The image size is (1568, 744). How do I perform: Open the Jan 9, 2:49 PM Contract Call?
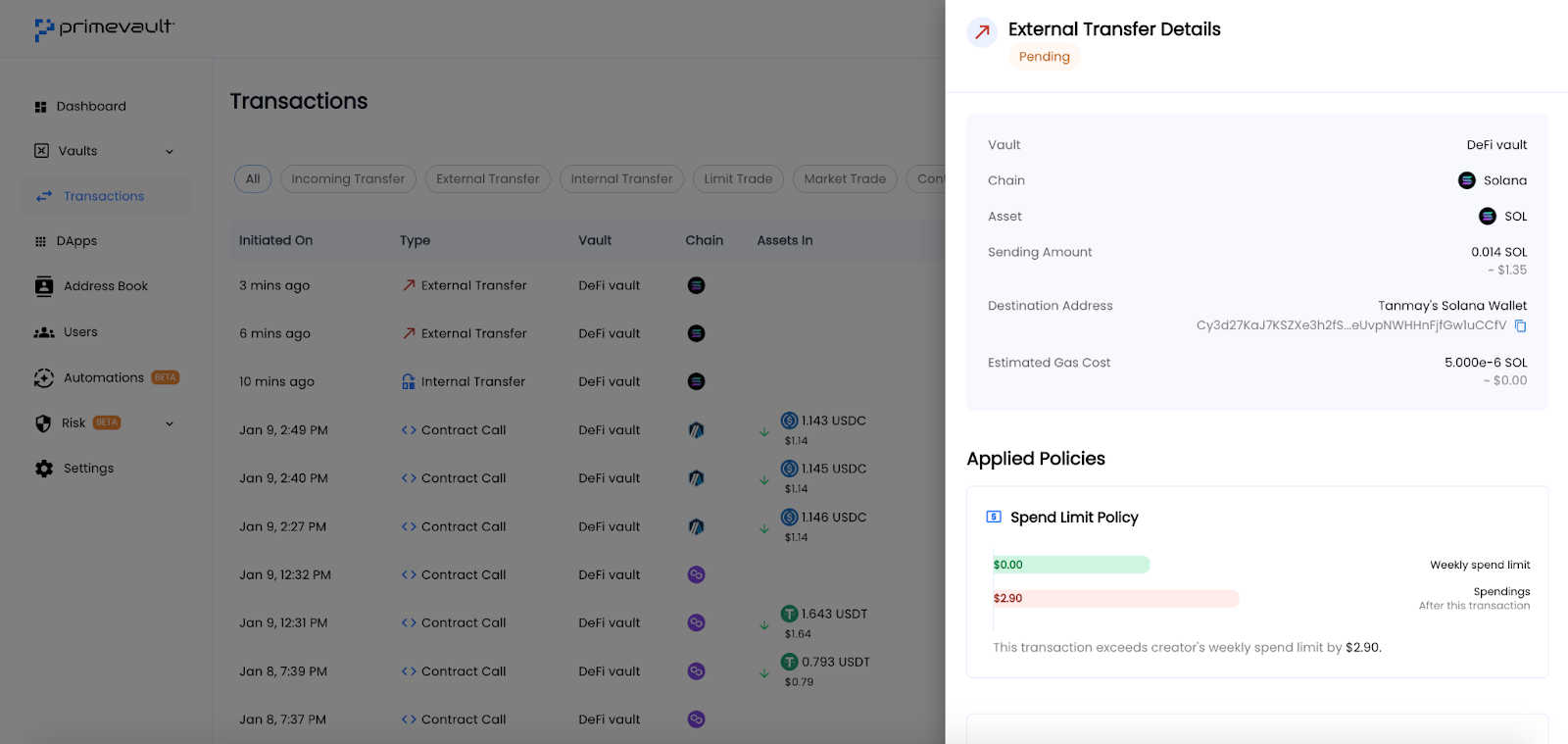click(x=587, y=429)
